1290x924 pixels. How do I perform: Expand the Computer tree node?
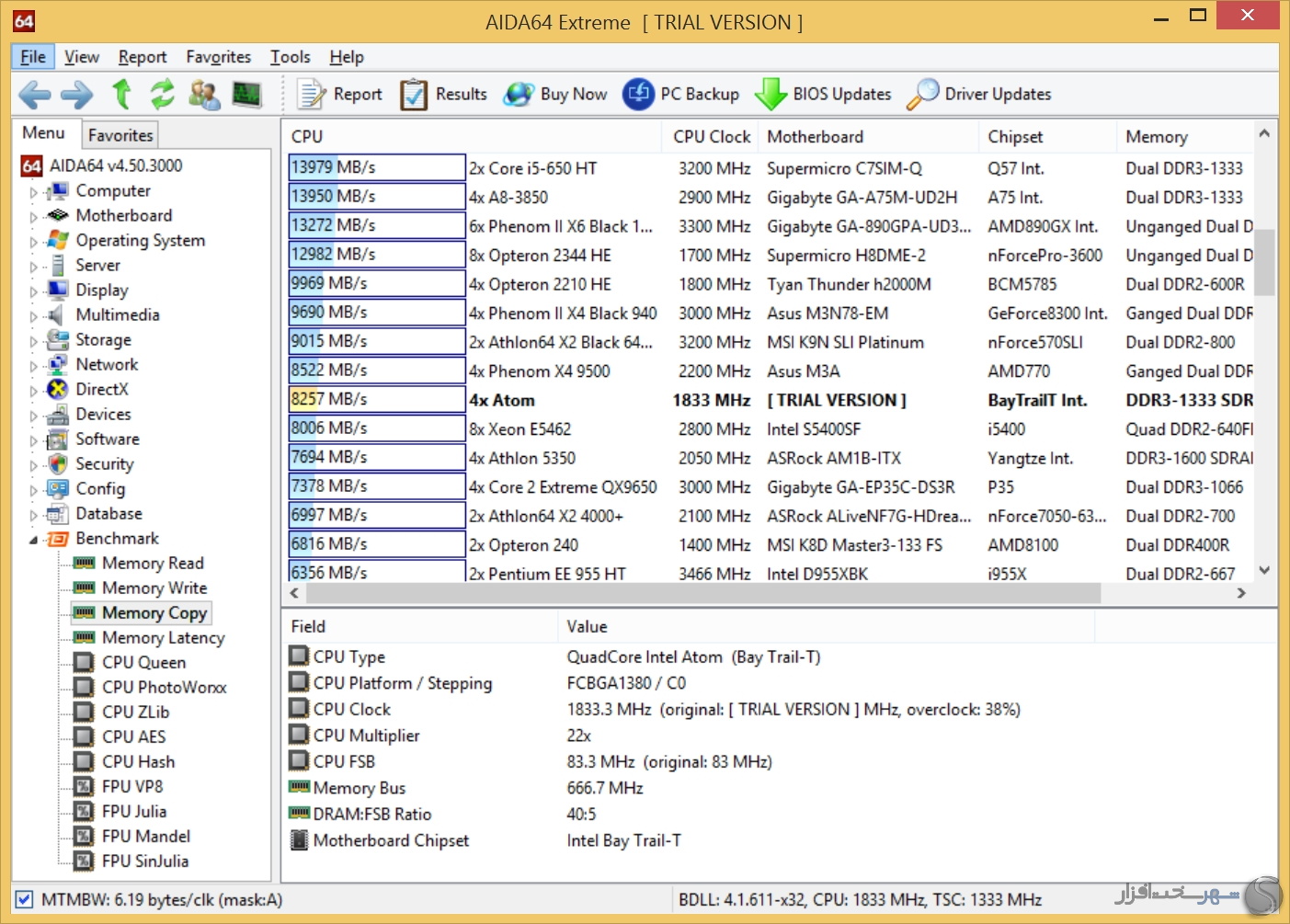click(x=34, y=192)
